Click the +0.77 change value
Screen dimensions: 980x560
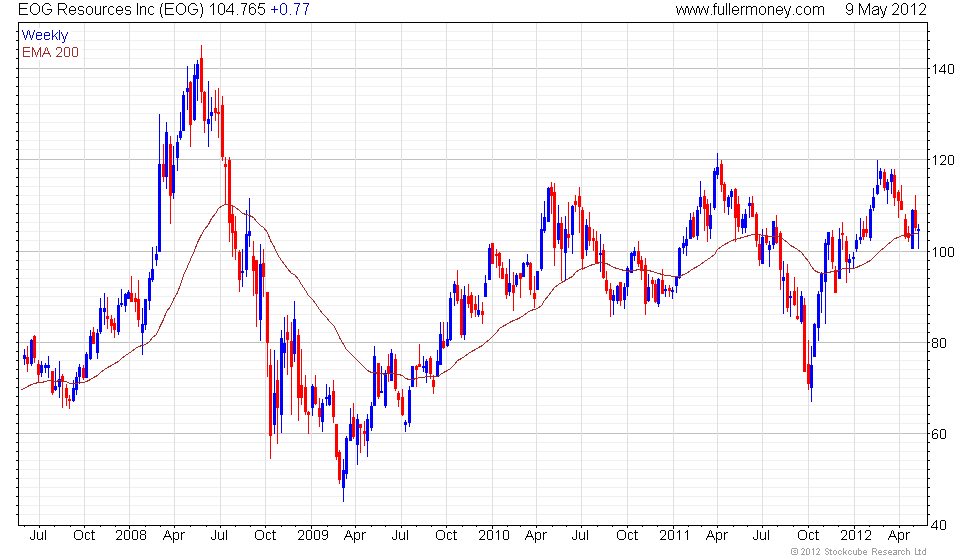click(x=290, y=9)
